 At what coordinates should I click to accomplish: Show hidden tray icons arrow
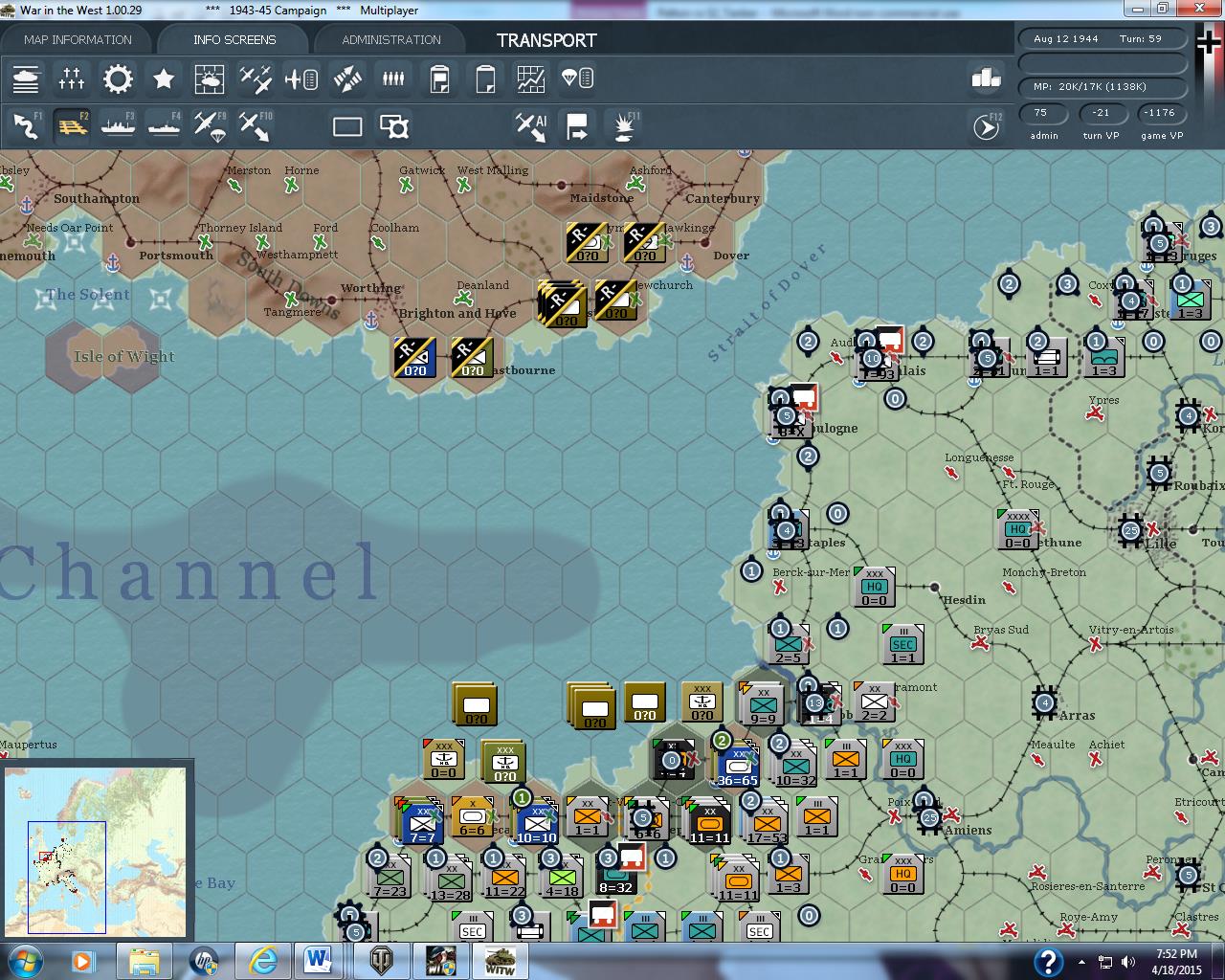tap(1081, 962)
